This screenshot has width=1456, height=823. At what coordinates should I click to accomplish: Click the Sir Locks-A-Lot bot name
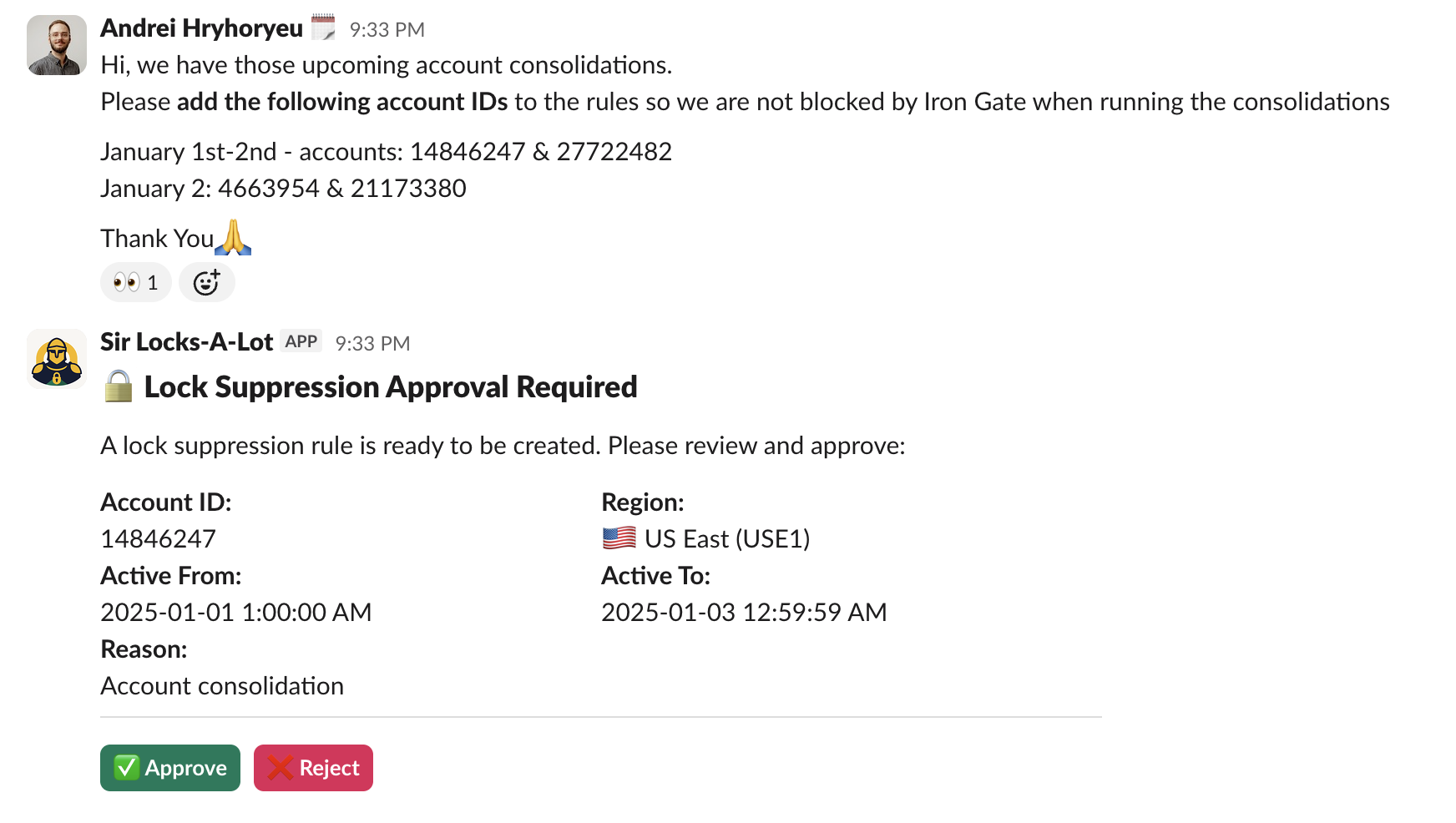coord(185,341)
